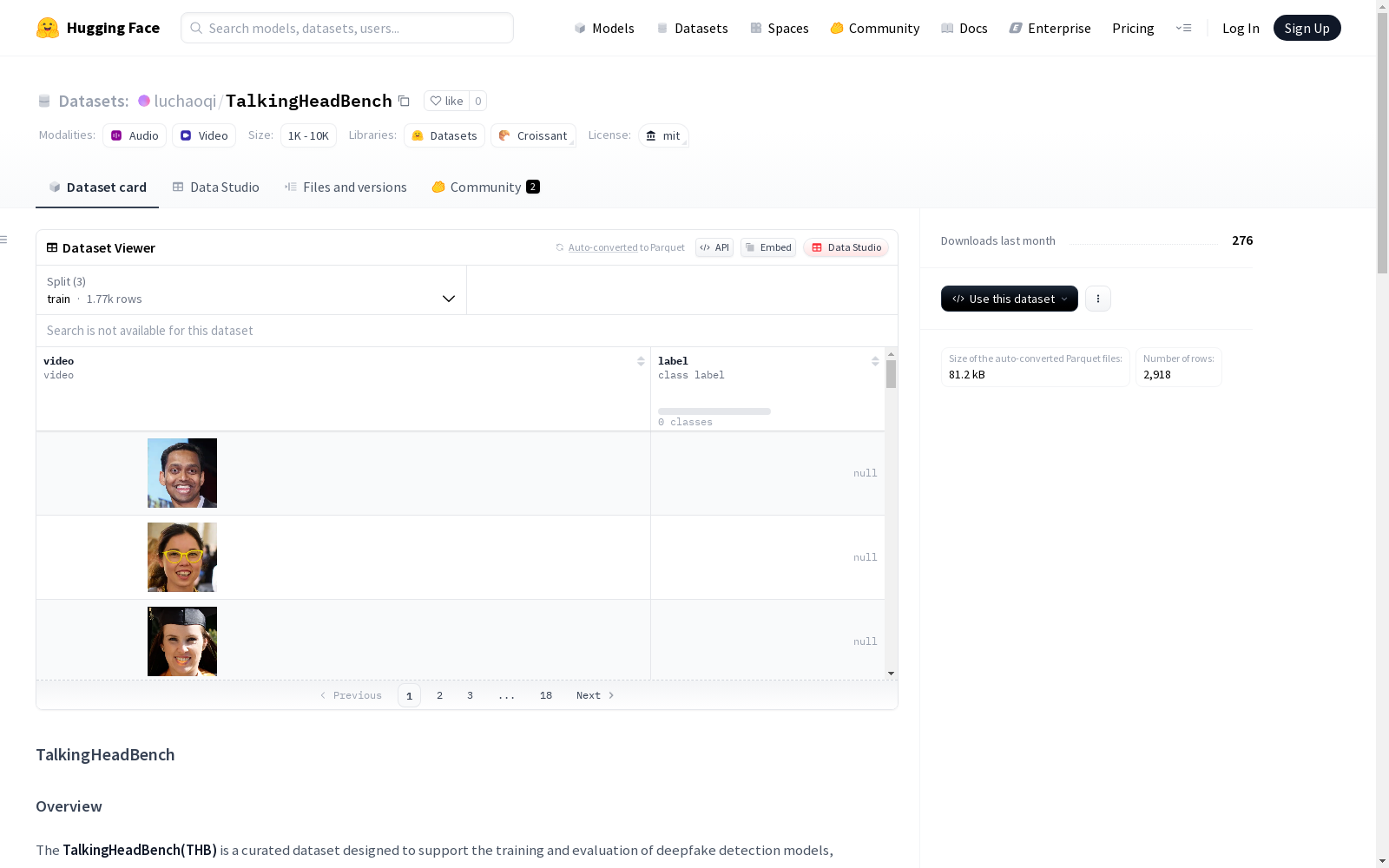Open the Auto-converted to Parquet link
The width and height of the screenshot is (1389, 868).
(x=626, y=247)
